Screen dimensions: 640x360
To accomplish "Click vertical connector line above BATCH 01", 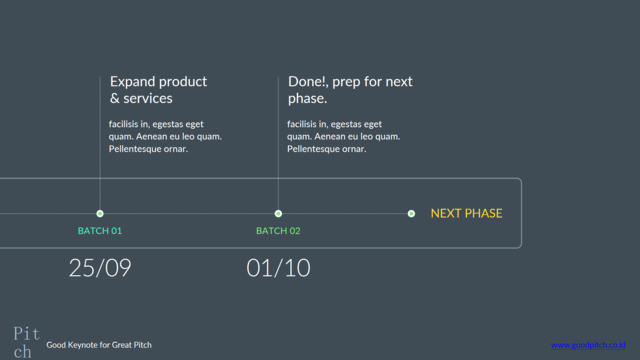I will [100, 143].
